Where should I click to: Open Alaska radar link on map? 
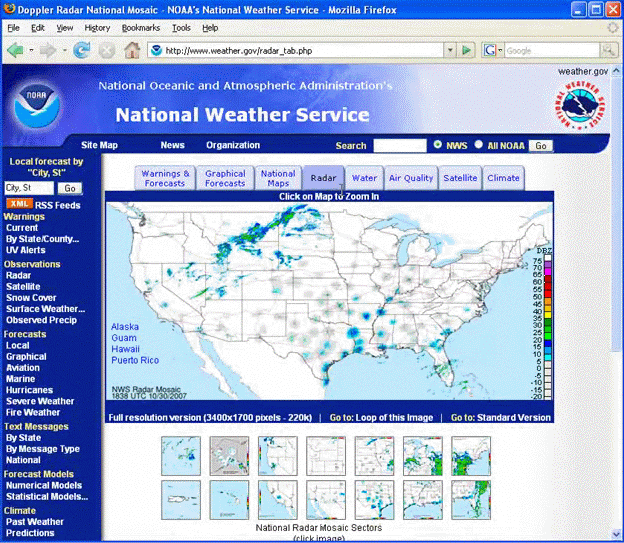click(x=125, y=326)
